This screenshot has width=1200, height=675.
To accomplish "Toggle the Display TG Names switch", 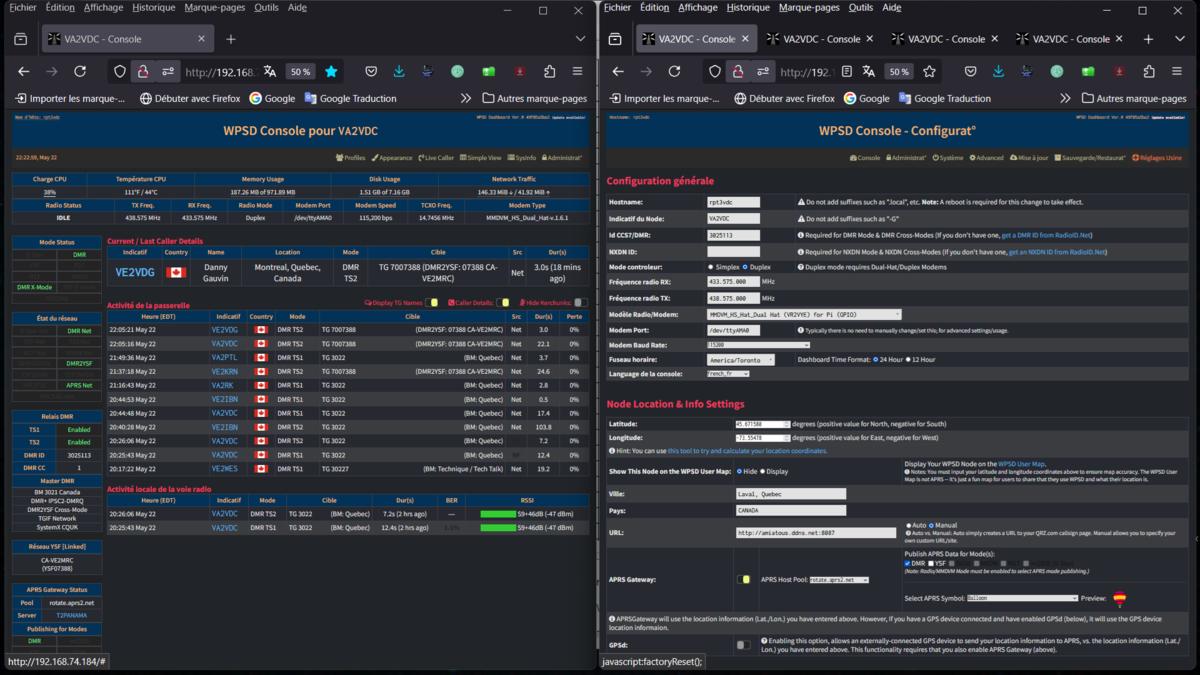I will coord(432,303).
